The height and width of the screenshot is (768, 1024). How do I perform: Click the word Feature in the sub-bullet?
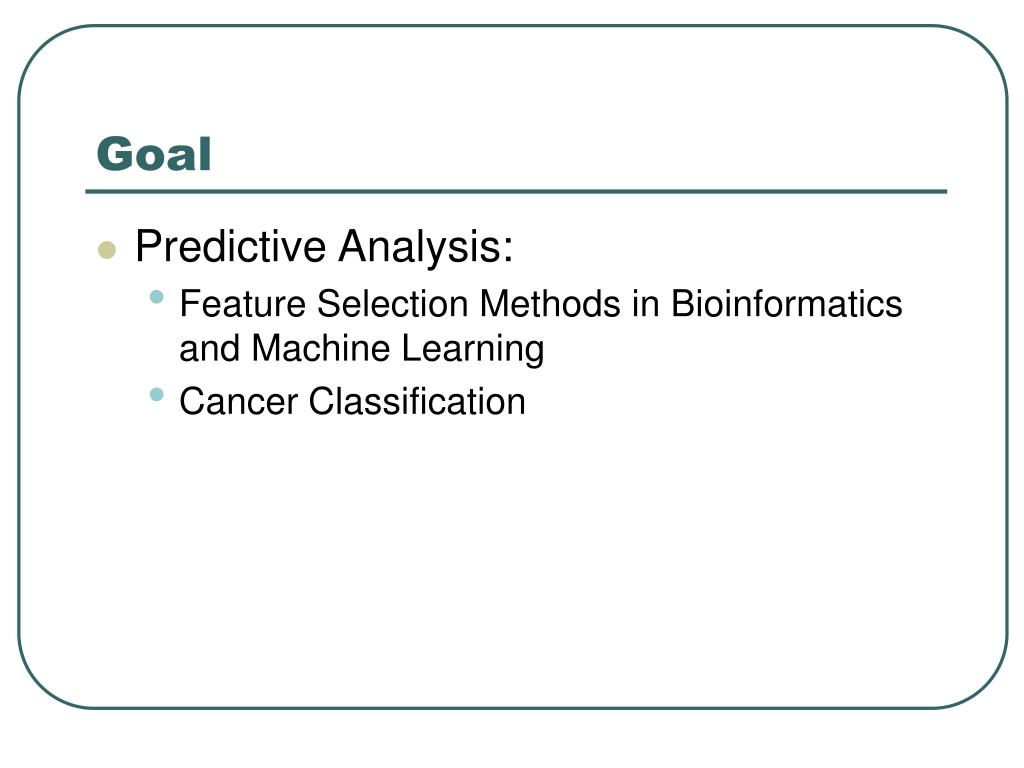(x=242, y=304)
